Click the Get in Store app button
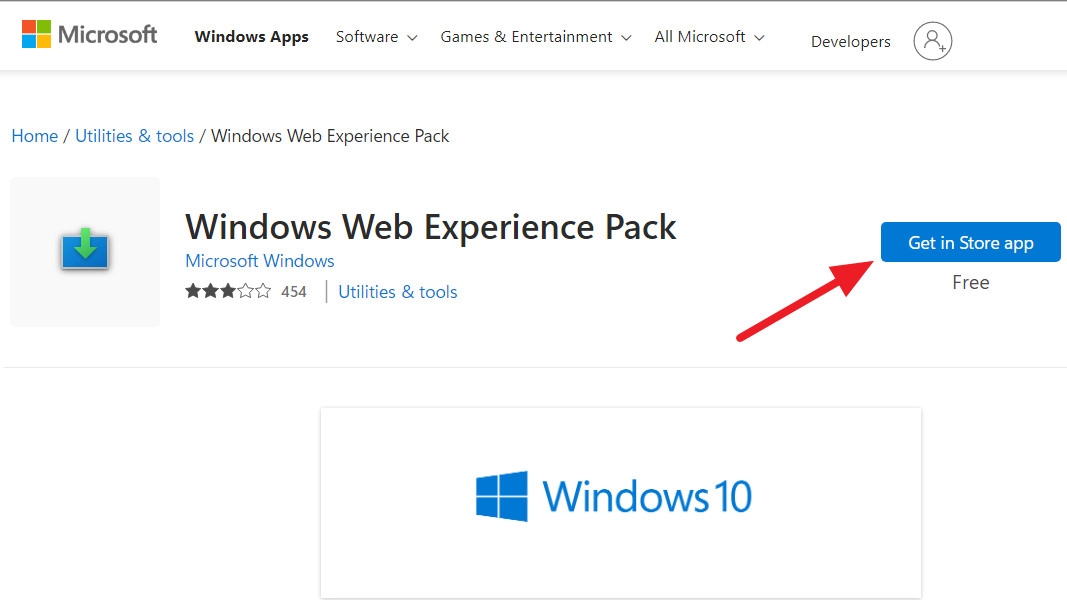Image resolution: width=1067 pixels, height=600 pixels. click(x=970, y=242)
